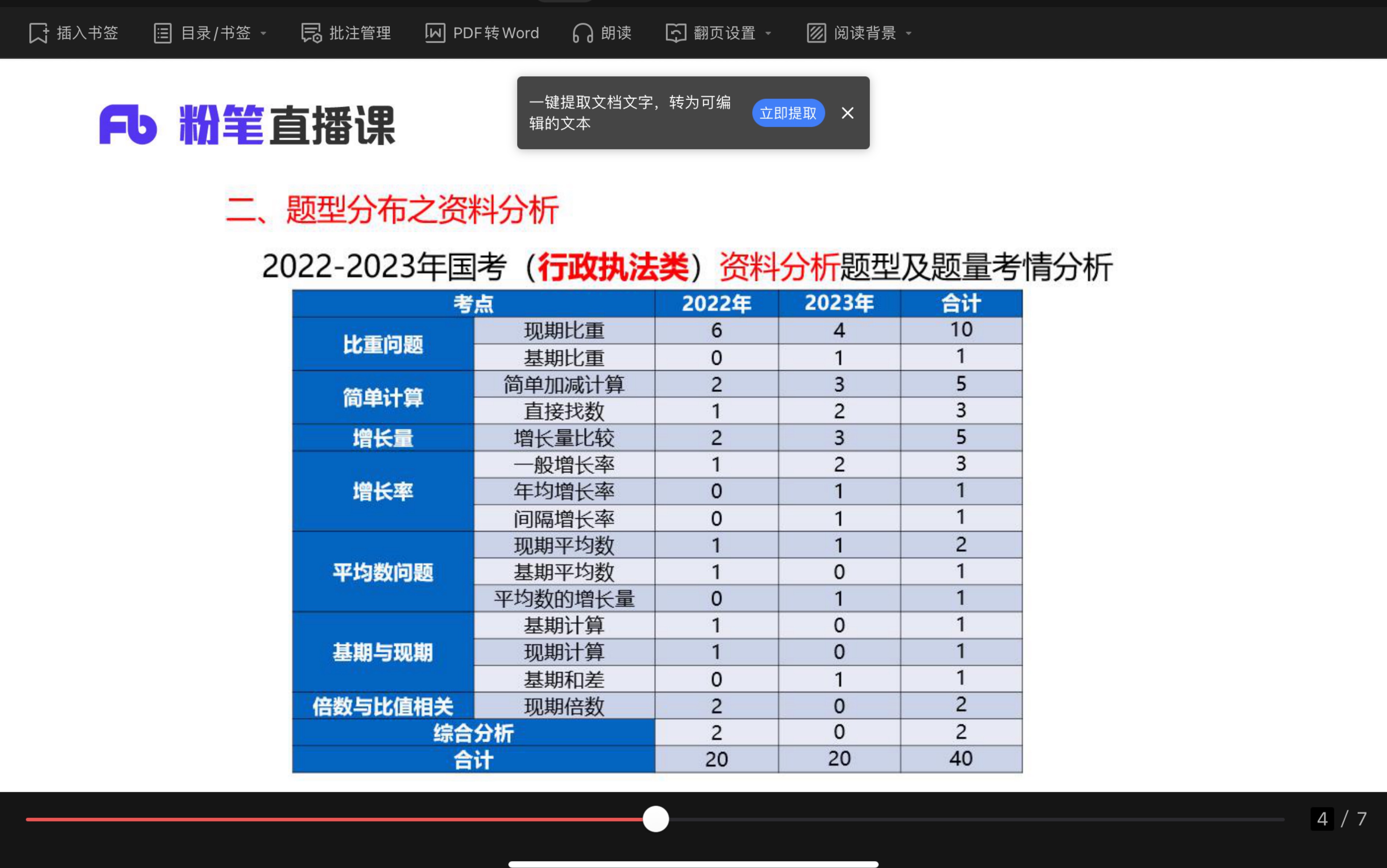This screenshot has height=868, width=1387.
Task: Click 立即提取 to extract document text
Action: coord(788,113)
